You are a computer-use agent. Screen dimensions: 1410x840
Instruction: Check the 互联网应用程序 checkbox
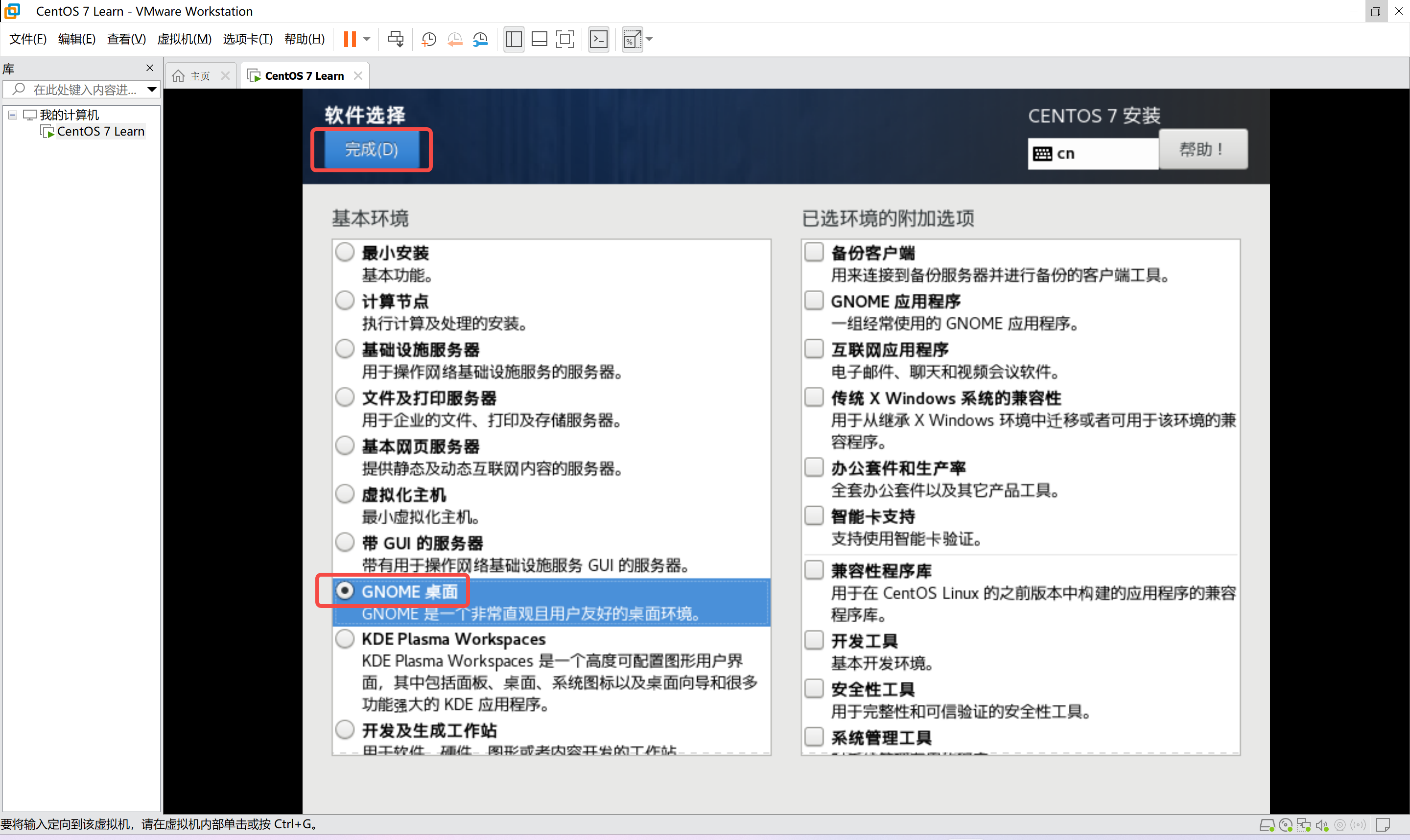[814, 349]
